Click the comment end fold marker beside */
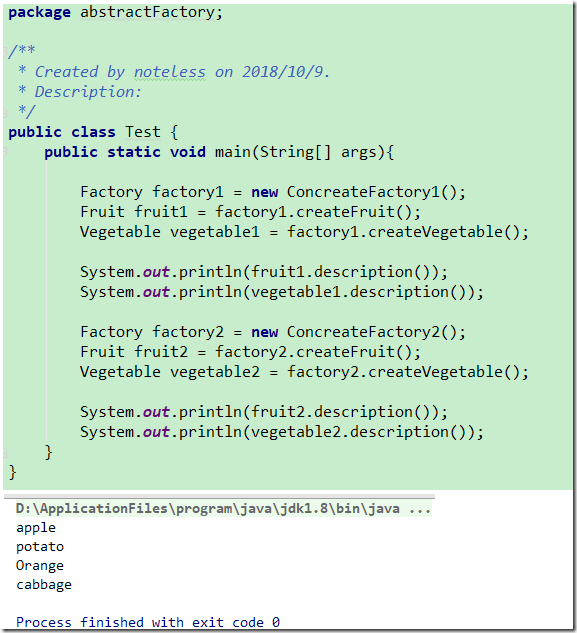This screenshot has width=577, height=633. click(x=5, y=112)
